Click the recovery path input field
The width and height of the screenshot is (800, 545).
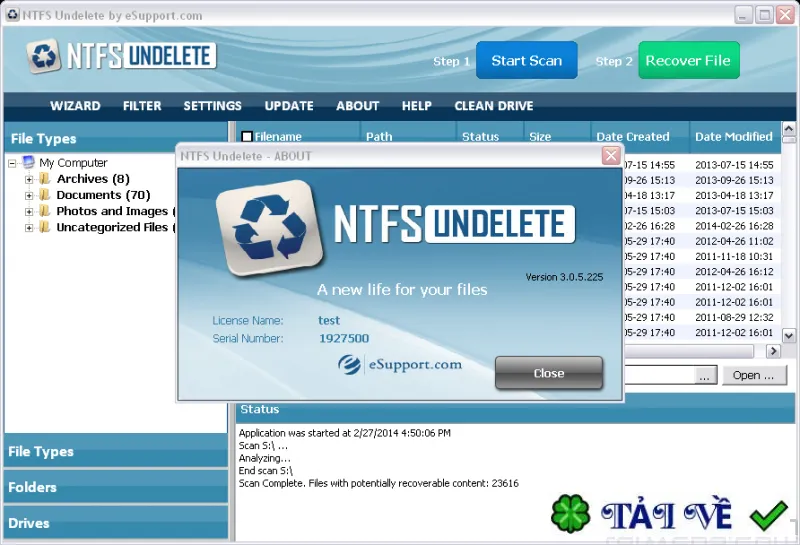click(x=659, y=375)
